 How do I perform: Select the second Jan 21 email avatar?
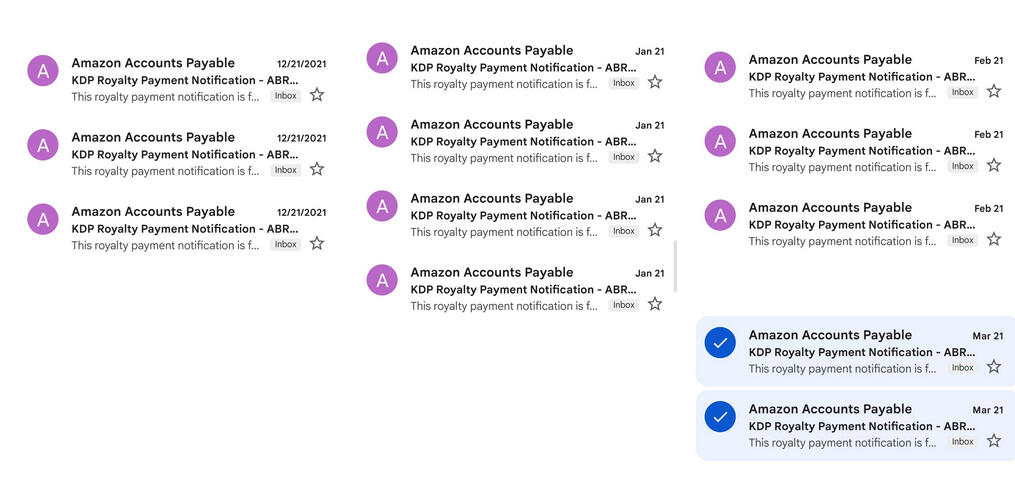[x=382, y=132]
